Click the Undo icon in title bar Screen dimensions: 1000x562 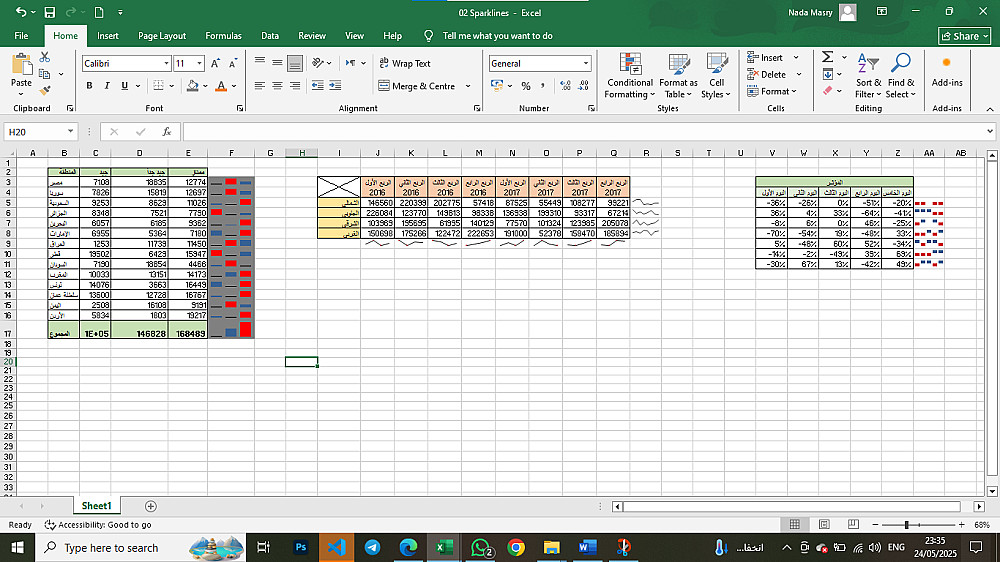coord(20,12)
